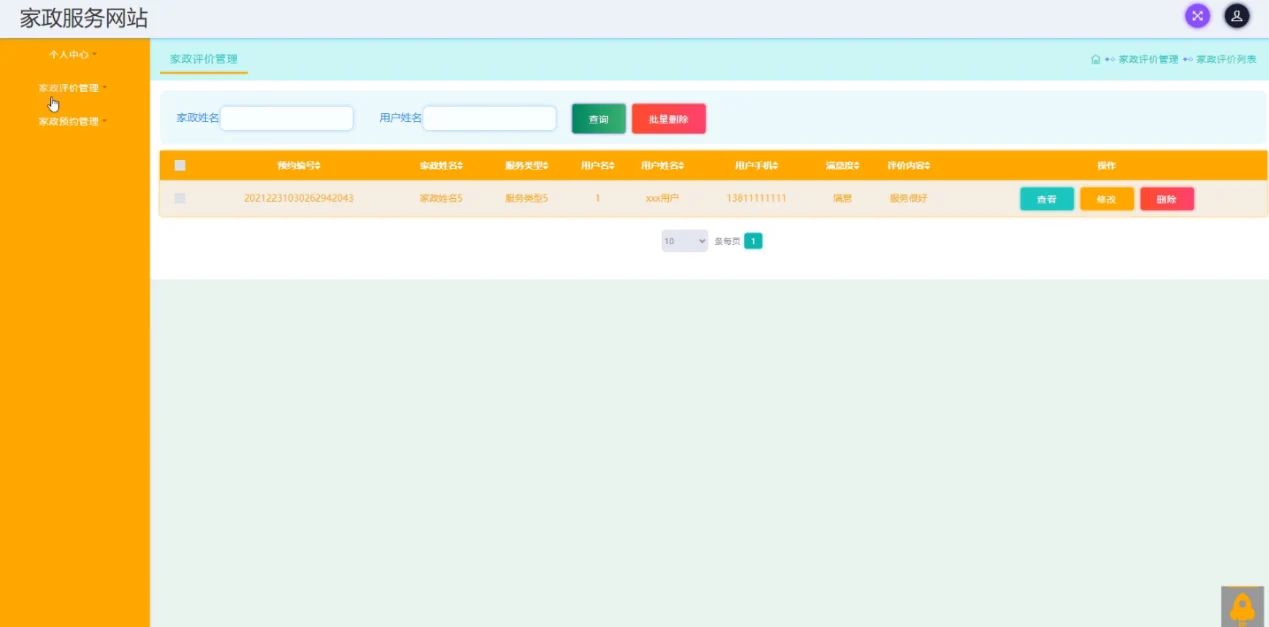This screenshot has width=1269, height=627.
Task: Click the red 删除 button in the row
Action: coord(1167,199)
